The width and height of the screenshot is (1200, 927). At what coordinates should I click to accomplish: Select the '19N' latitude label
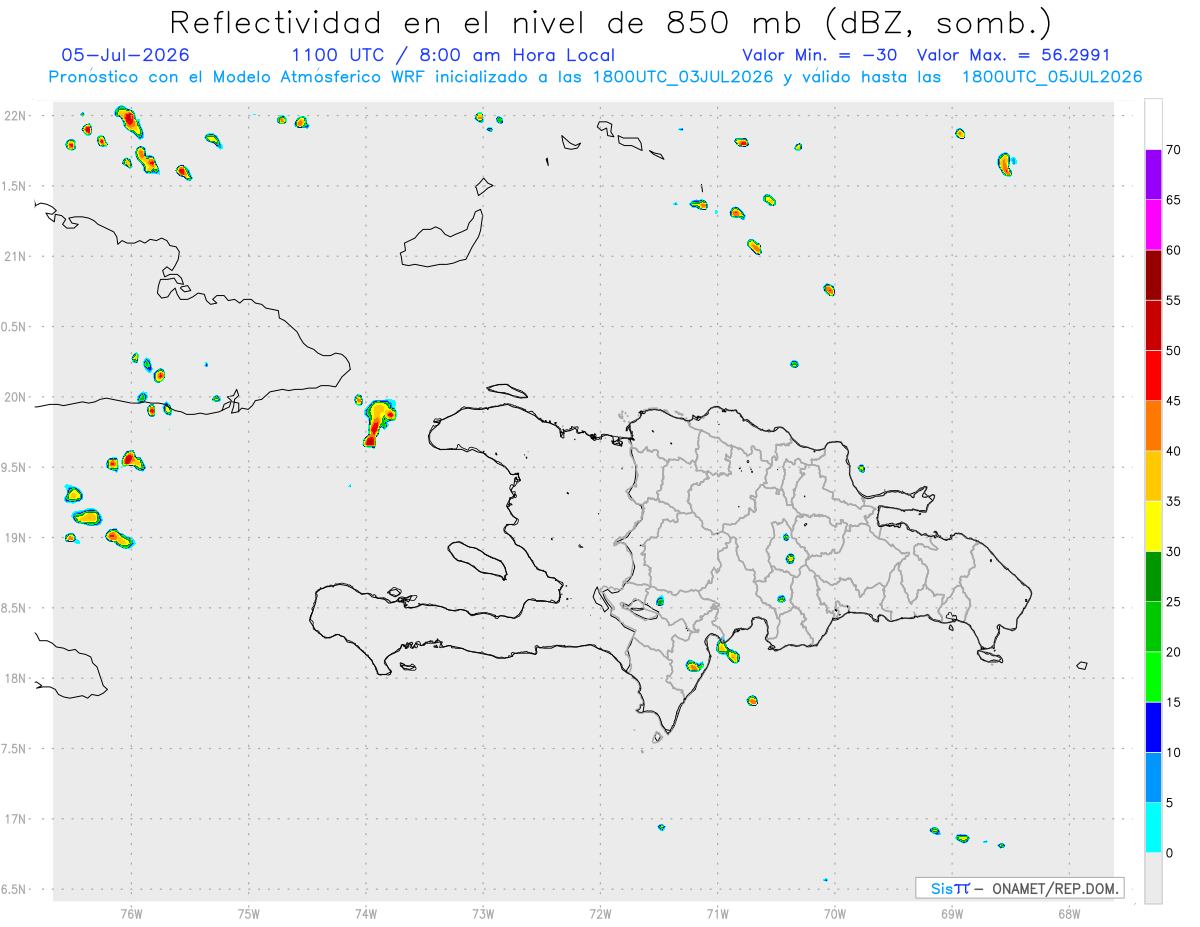pyautogui.click(x=16, y=538)
